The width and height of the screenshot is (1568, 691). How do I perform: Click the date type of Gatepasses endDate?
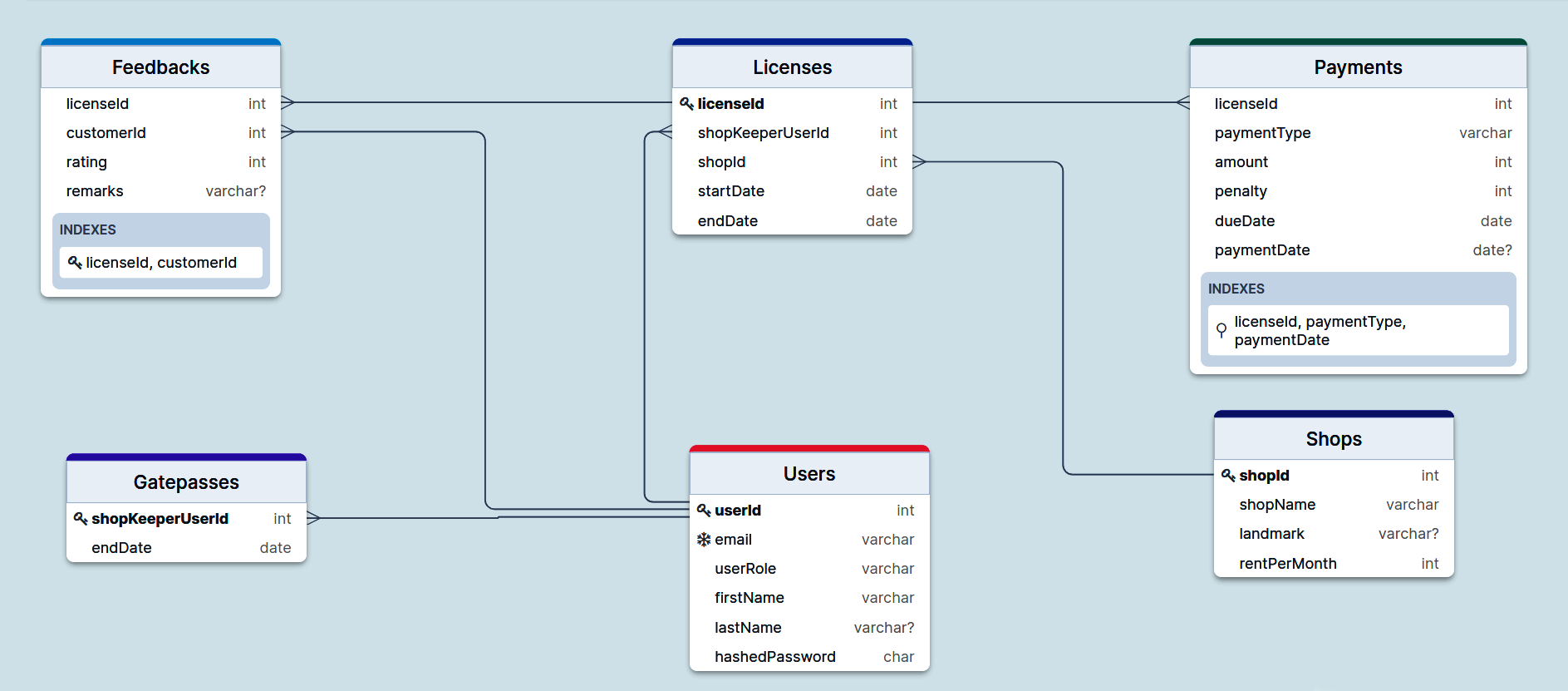pos(275,548)
